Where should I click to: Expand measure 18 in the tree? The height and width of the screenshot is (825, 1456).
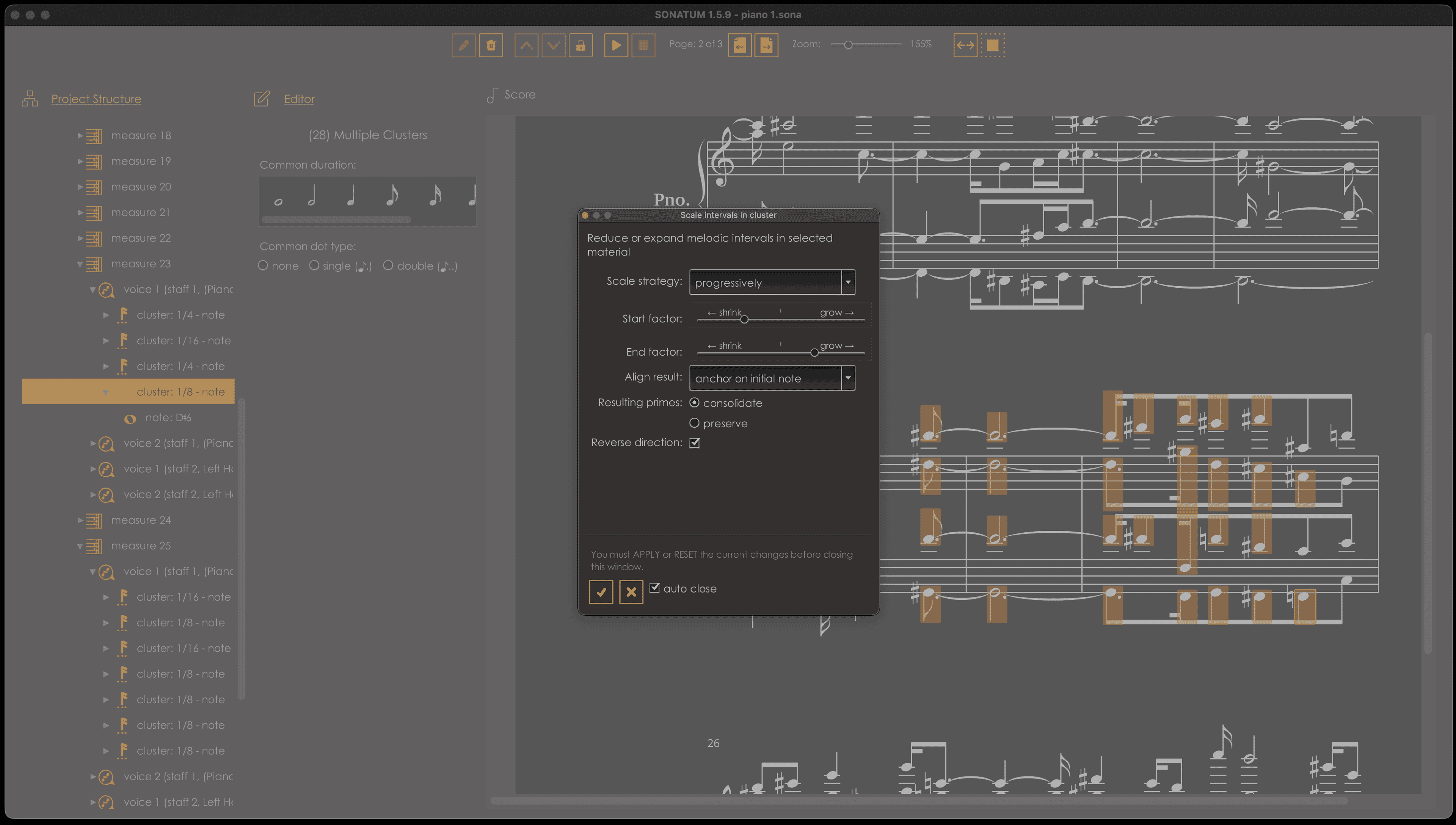(80, 135)
